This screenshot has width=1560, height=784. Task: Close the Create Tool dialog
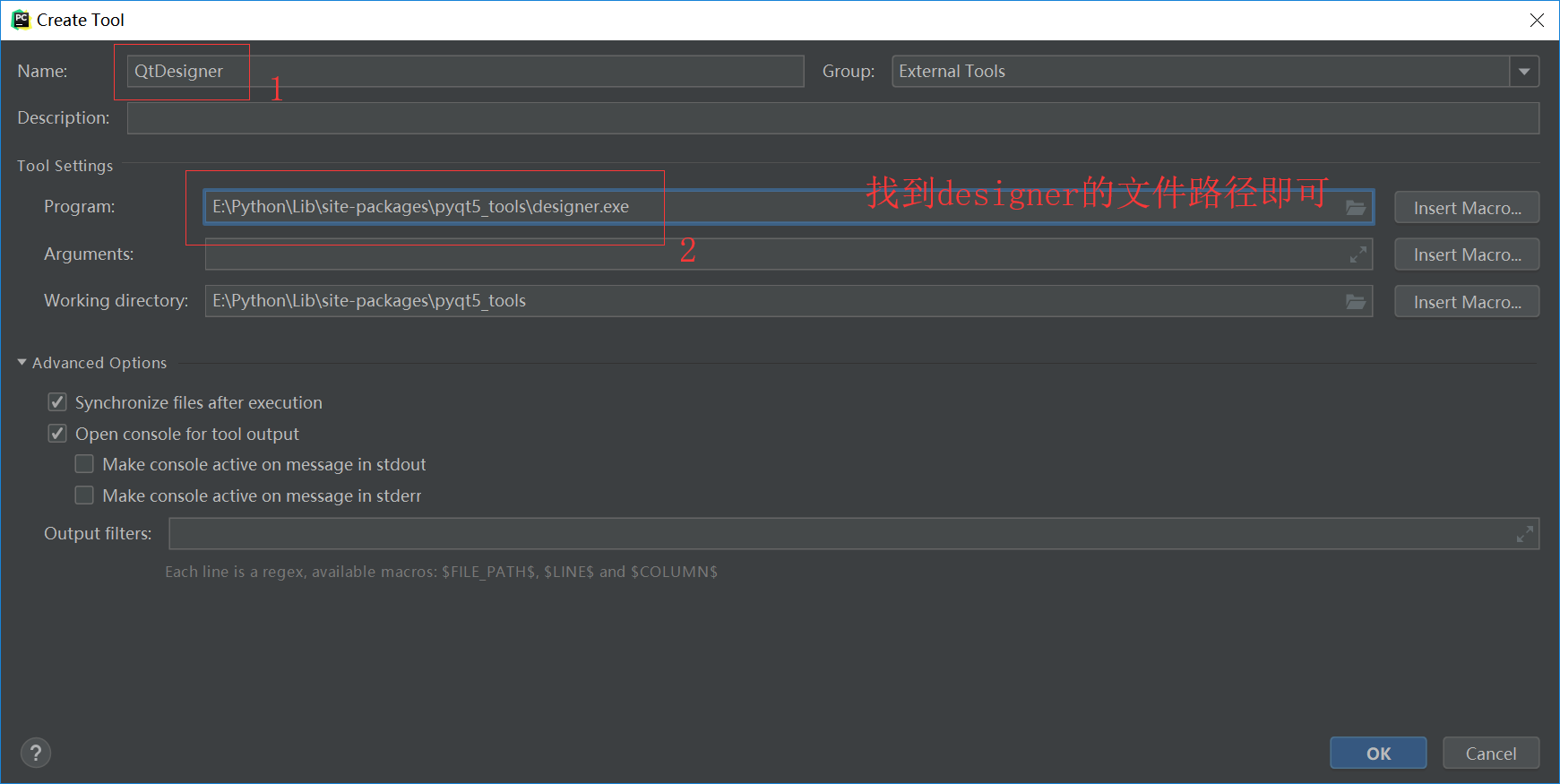point(1537,20)
